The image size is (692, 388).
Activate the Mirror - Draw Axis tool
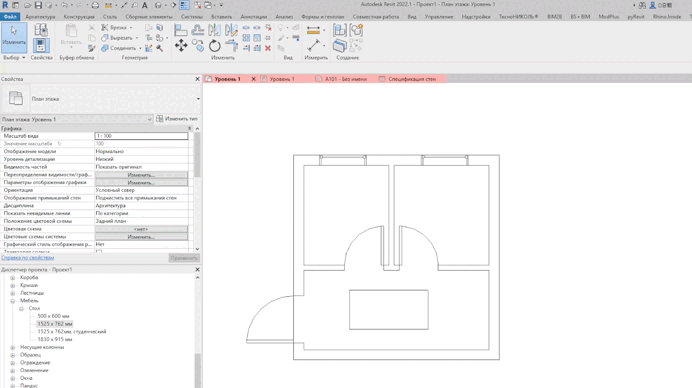(231, 30)
